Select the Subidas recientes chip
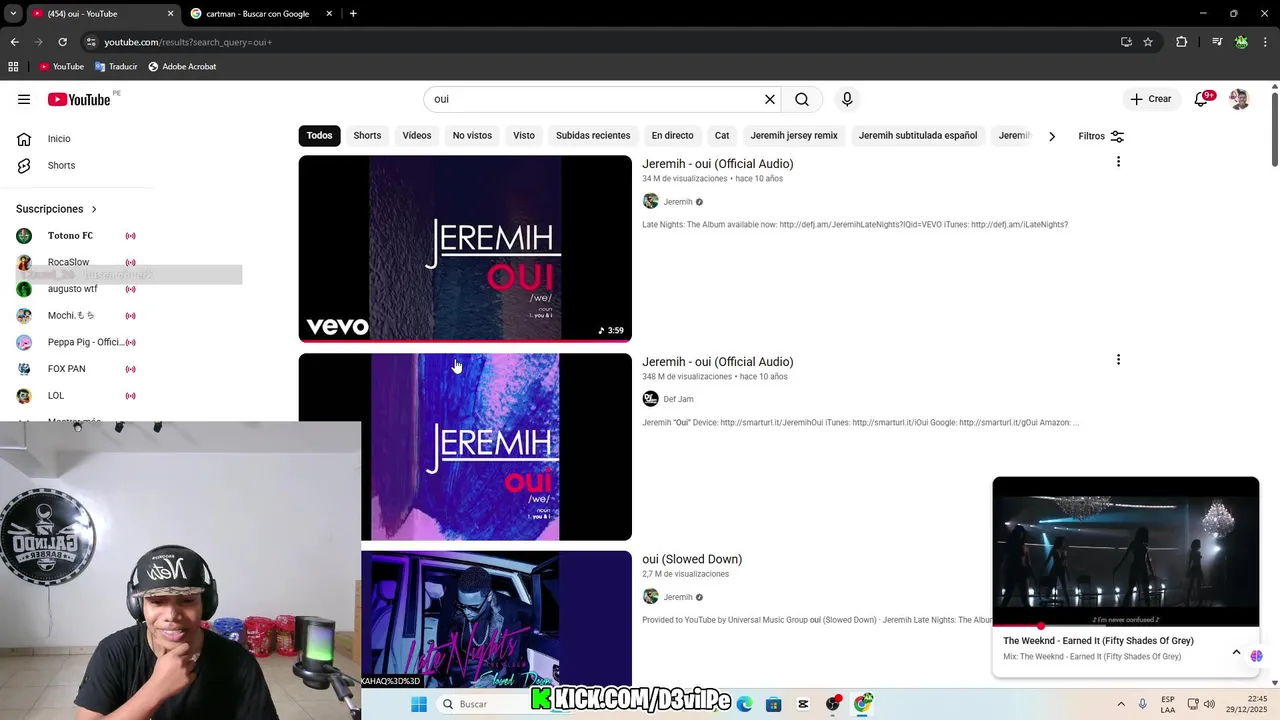 pyautogui.click(x=593, y=135)
